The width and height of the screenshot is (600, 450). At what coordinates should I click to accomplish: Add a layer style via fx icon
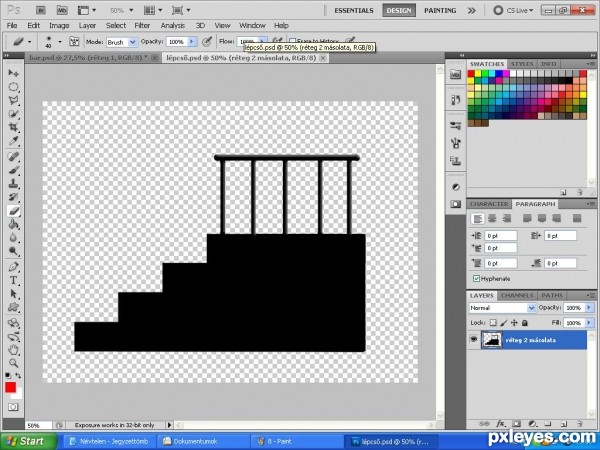pos(500,424)
